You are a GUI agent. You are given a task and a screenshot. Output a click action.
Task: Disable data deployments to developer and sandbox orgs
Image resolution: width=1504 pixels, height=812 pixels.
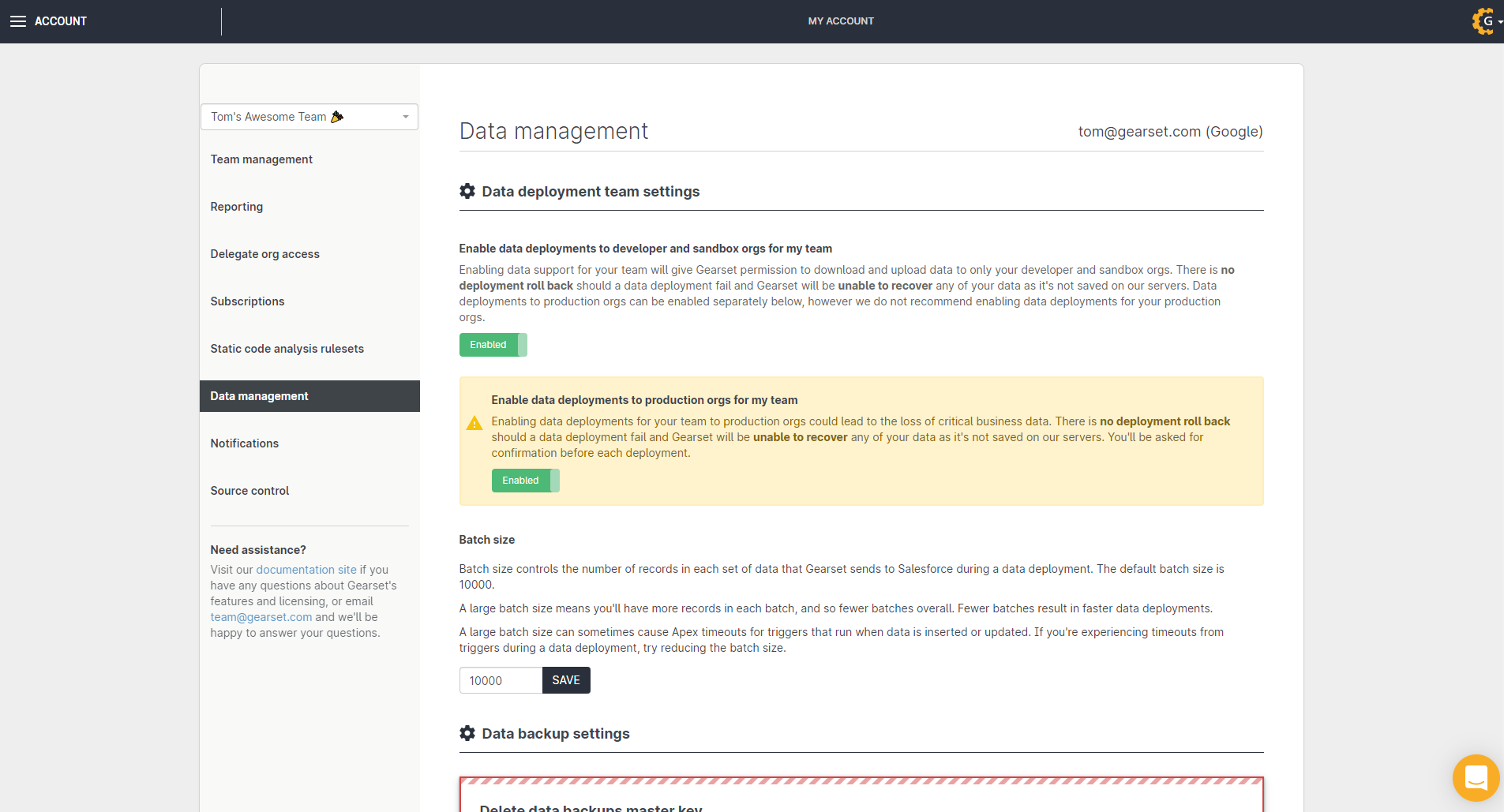tap(493, 344)
